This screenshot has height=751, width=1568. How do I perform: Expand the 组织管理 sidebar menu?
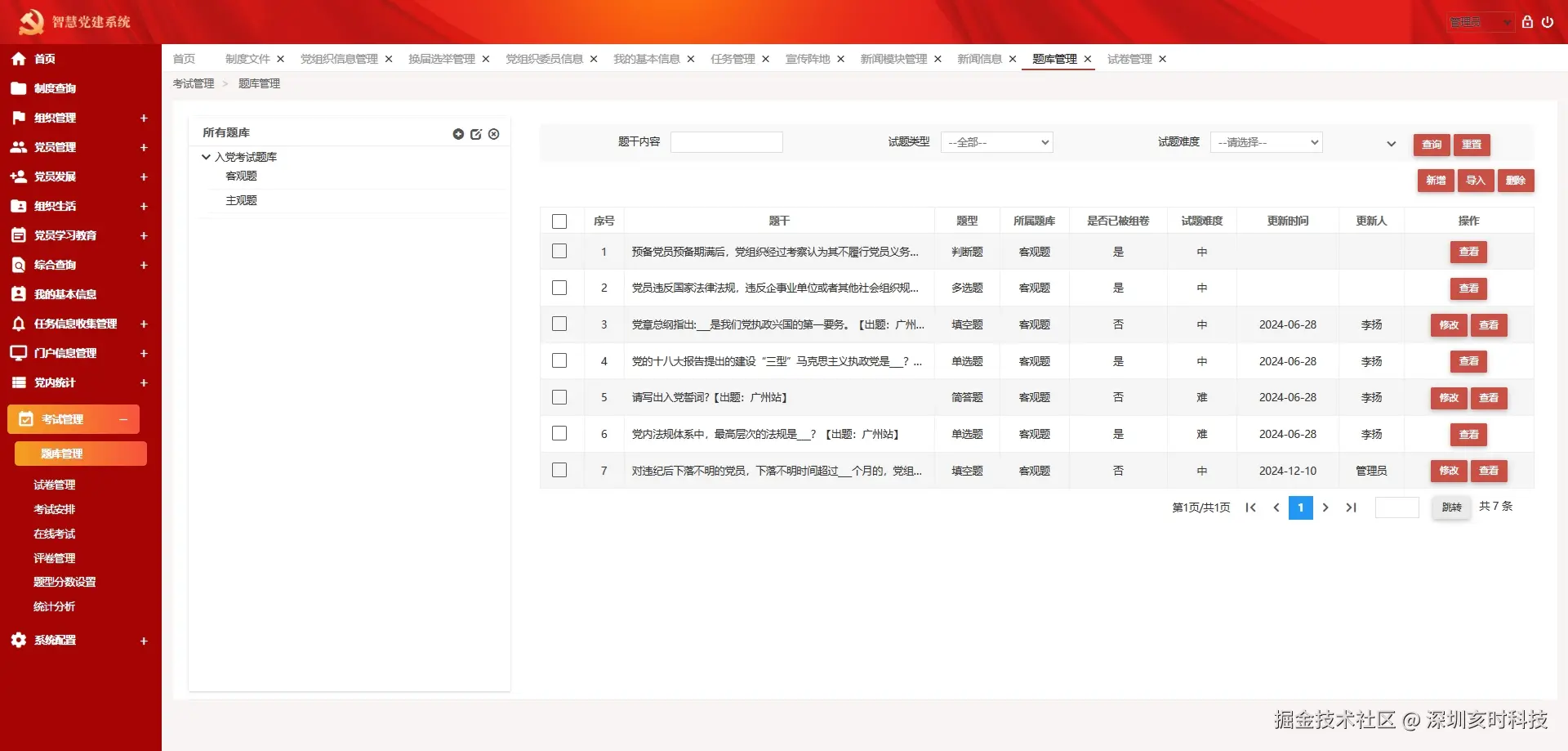(144, 118)
